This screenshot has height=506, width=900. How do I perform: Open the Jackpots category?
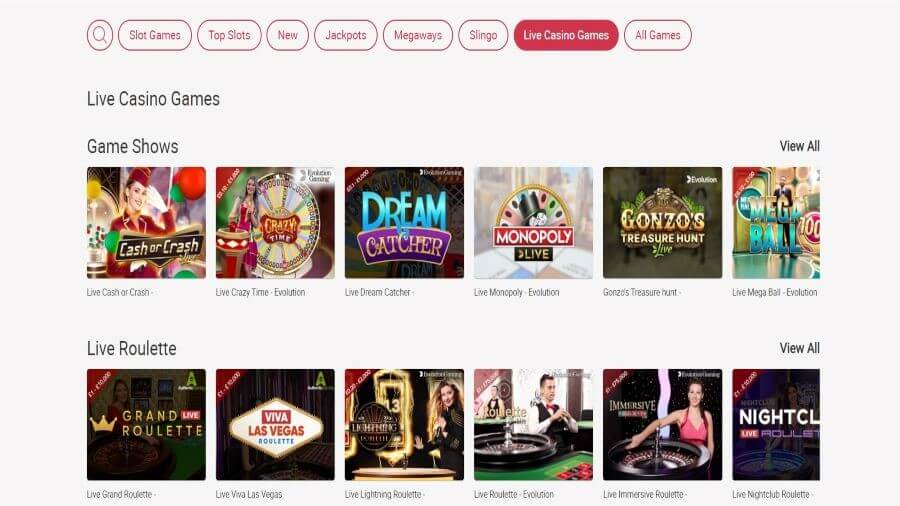click(346, 35)
